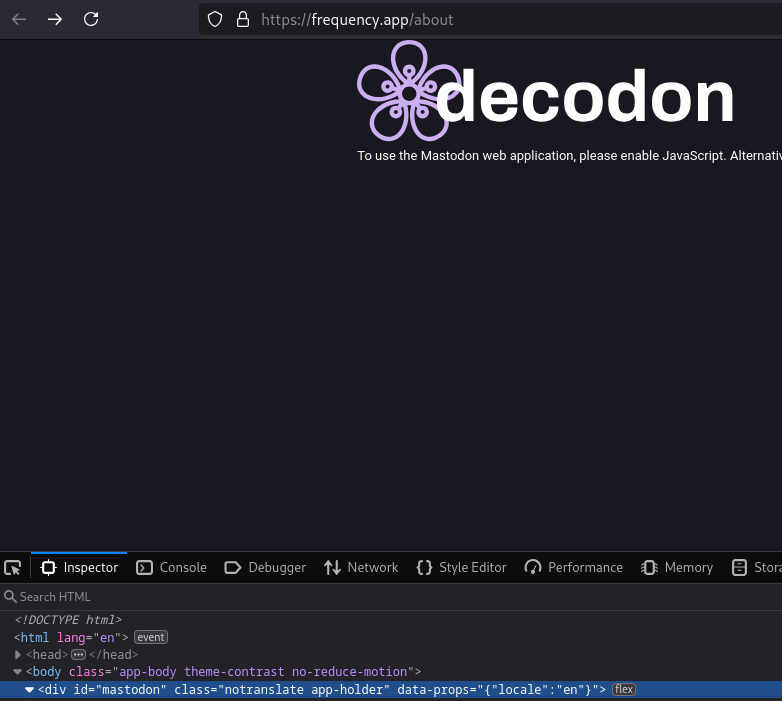Go back to the previous page
The image size is (782, 701).
(x=19, y=19)
